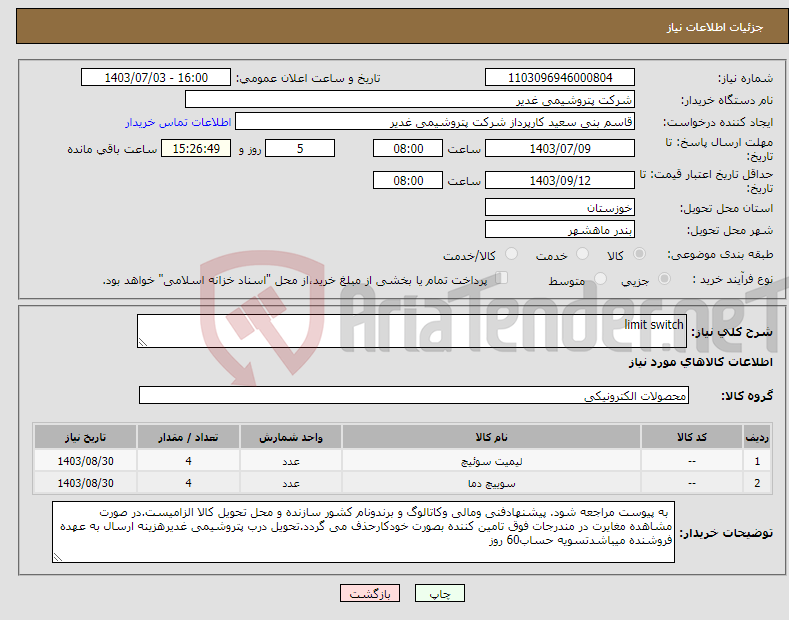789x620 pixels.
Task: Click the delivery province field خوزستان
Action: pos(560,207)
